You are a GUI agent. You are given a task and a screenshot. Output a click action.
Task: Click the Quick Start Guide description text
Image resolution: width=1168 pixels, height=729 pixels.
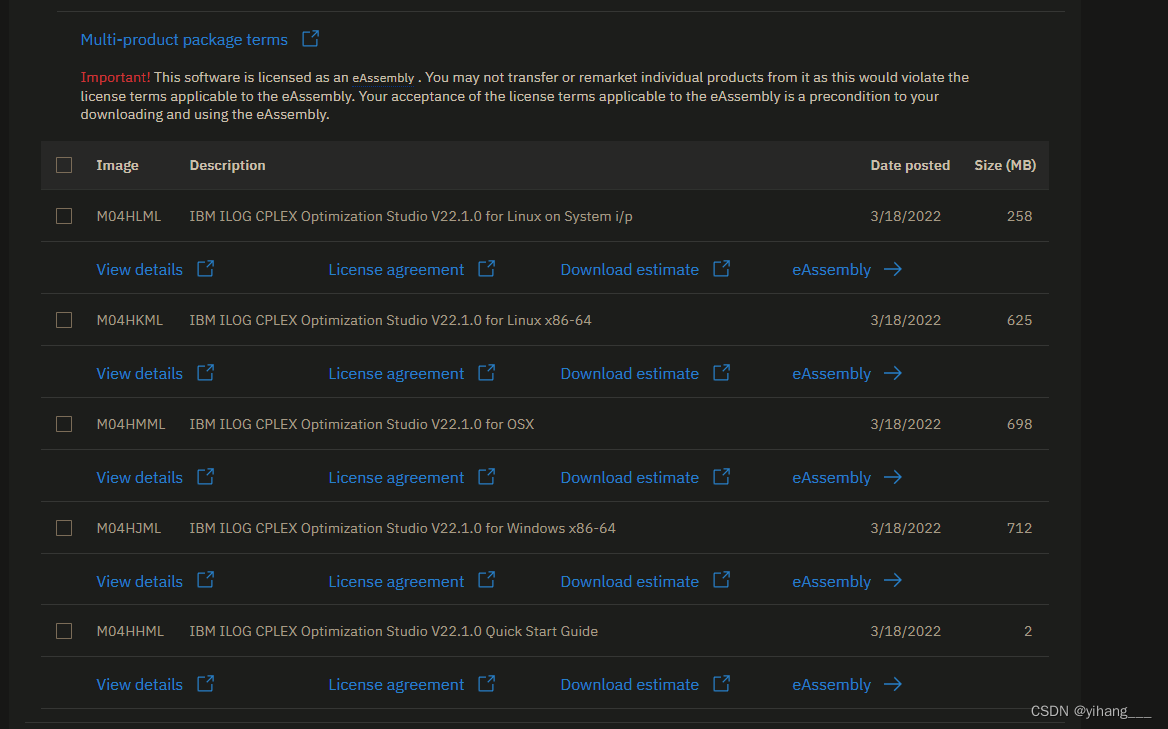393,631
